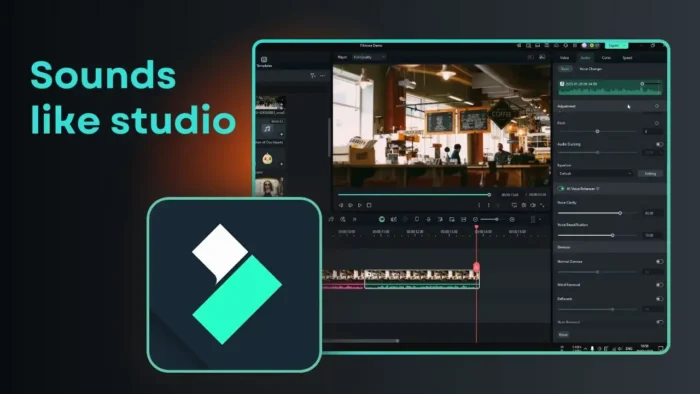700x394 pixels.
Task: Set mark in with the left brace icon
Action: [x=479, y=205]
